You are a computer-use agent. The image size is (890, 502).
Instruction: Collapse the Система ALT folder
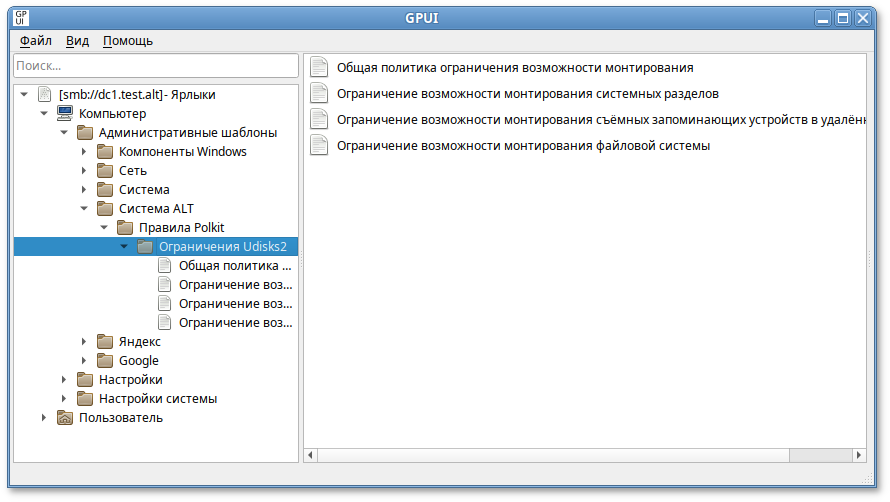84,208
